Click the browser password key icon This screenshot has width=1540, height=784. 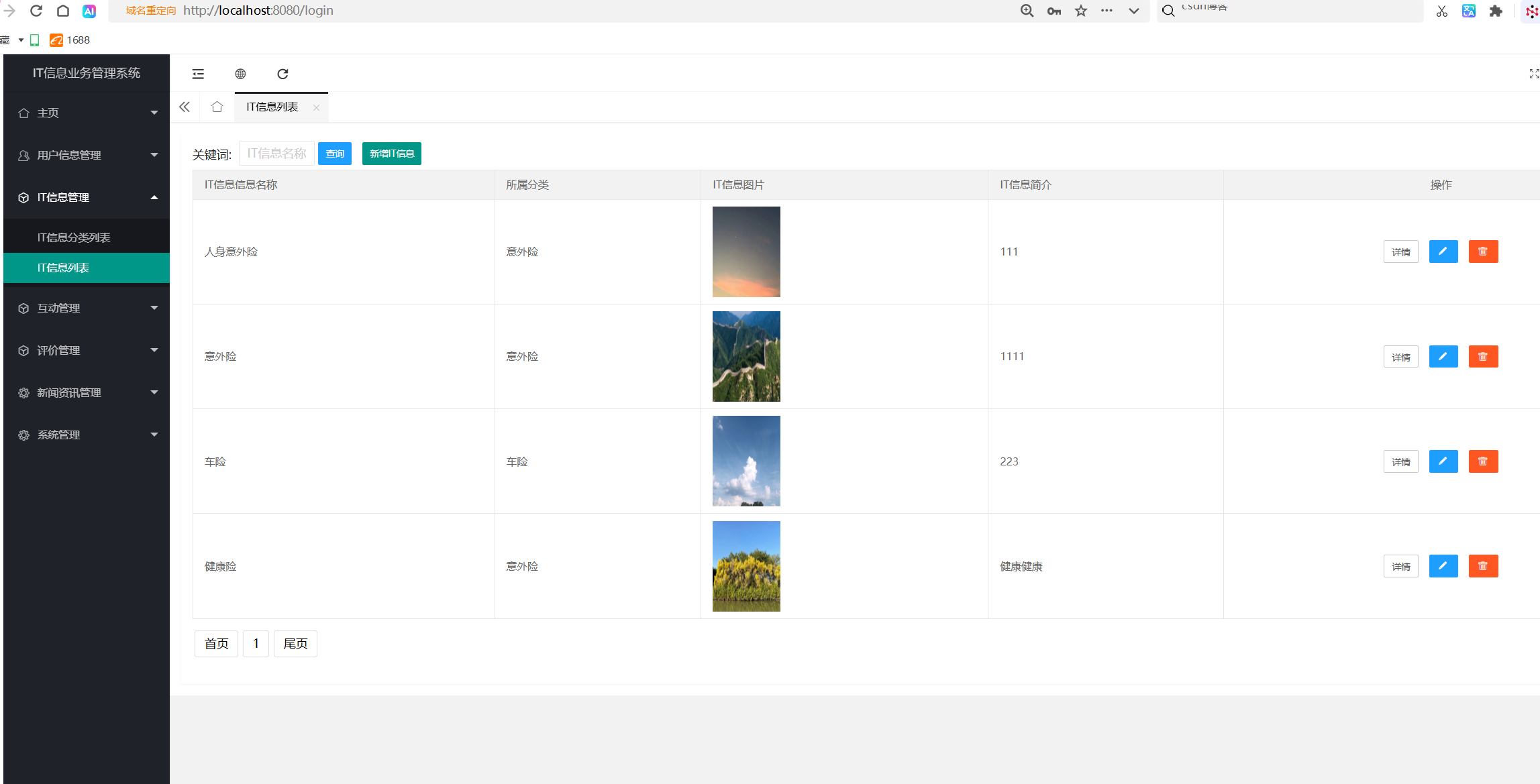pos(1054,11)
